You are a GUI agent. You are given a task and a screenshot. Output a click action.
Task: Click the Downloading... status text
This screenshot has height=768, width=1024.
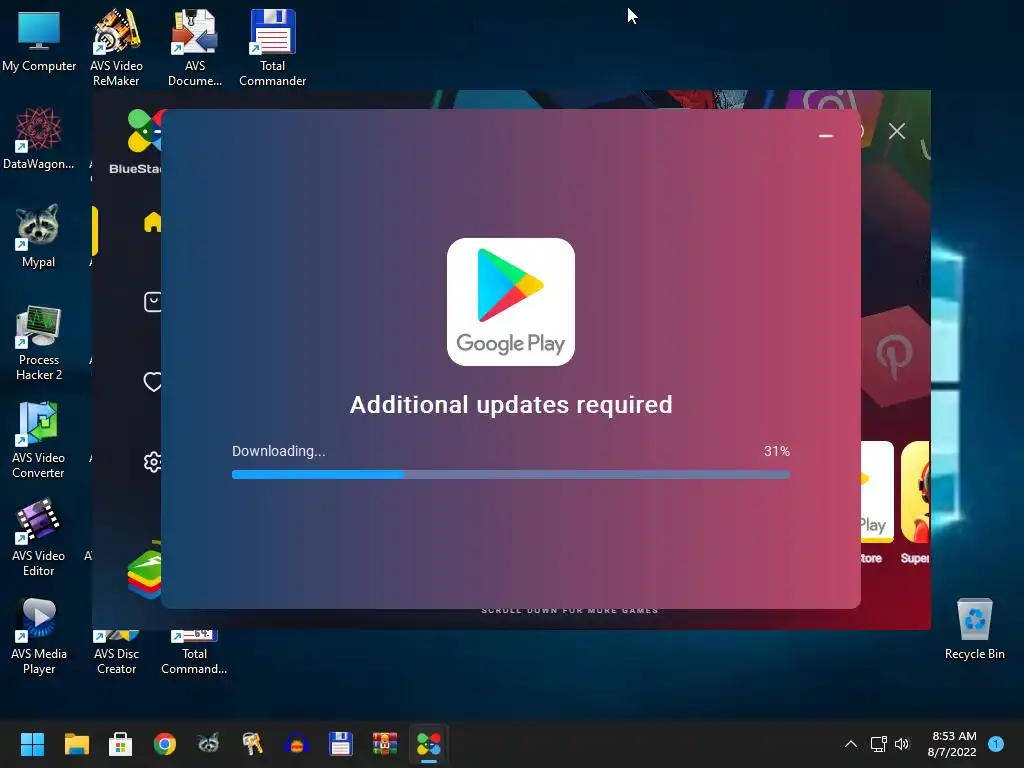pyautogui.click(x=278, y=451)
